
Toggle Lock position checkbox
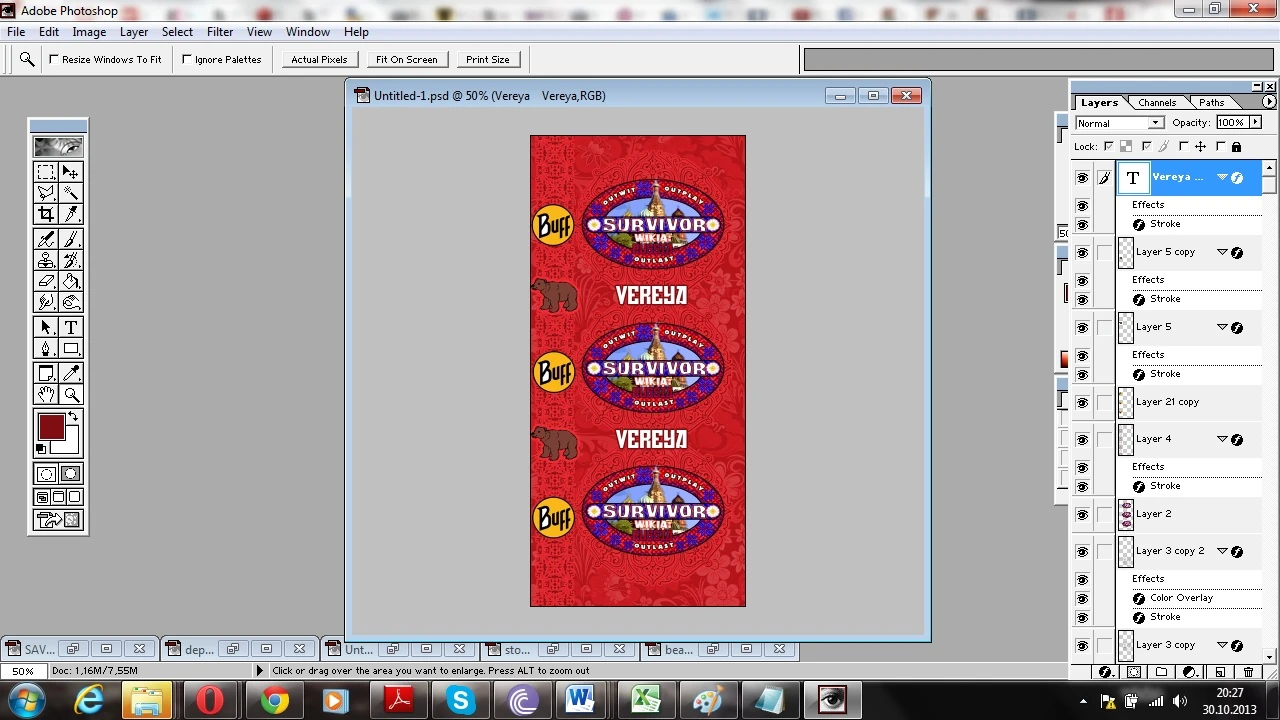click(1184, 147)
